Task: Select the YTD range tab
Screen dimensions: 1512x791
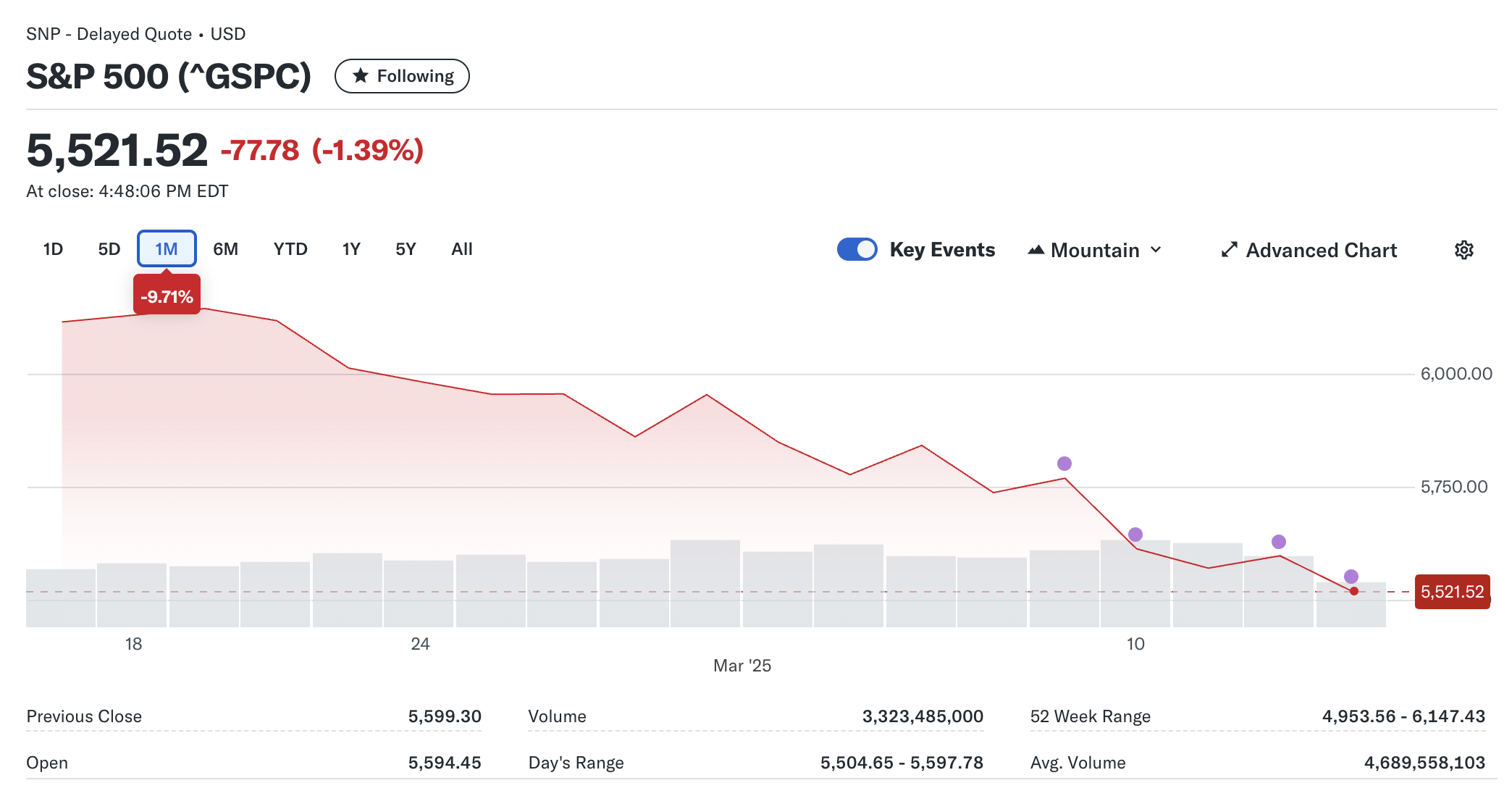Action: tap(290, 249)
